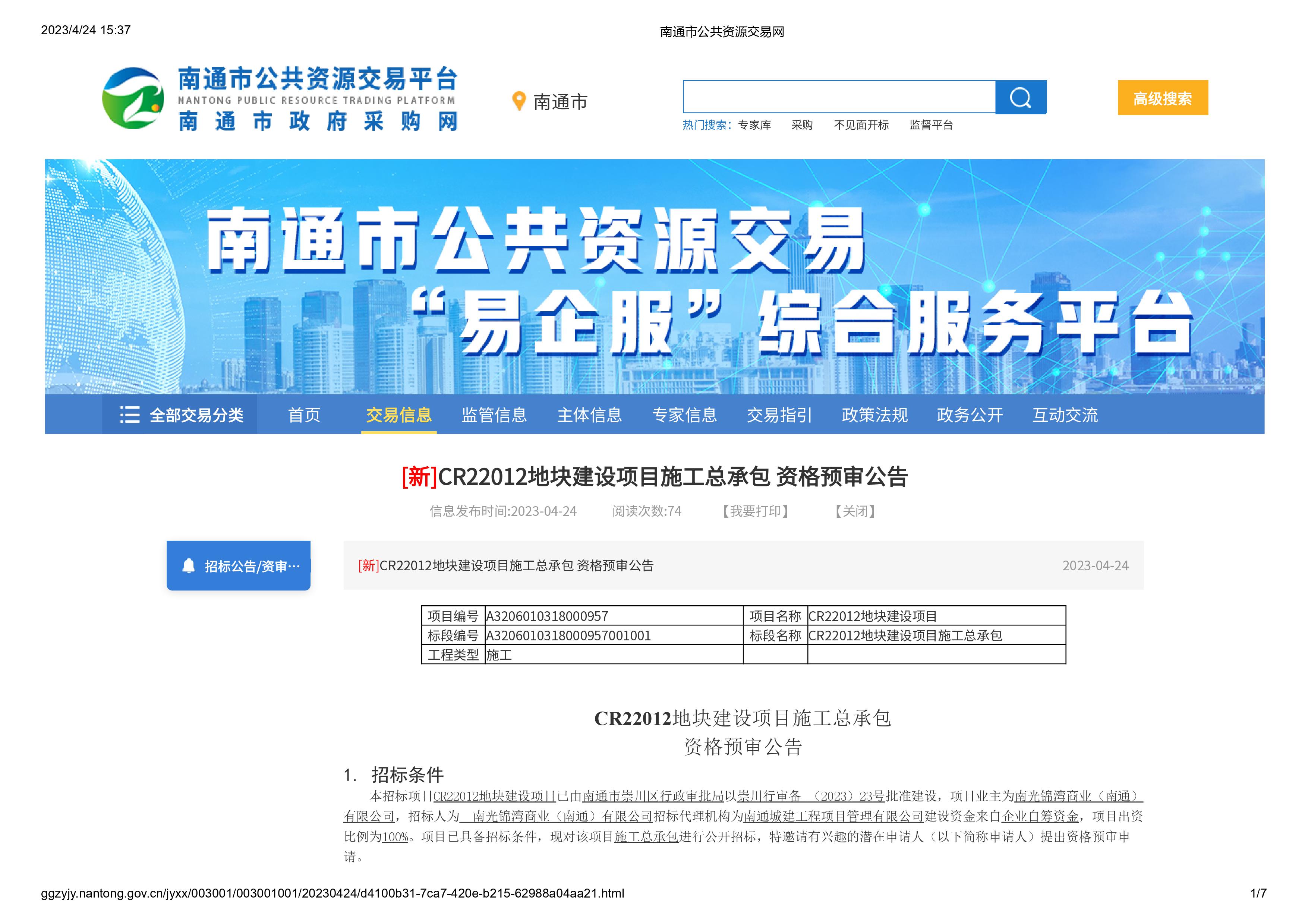Go to the 首页 nav item
This screenshot has height=924, width=1308.
304,415
